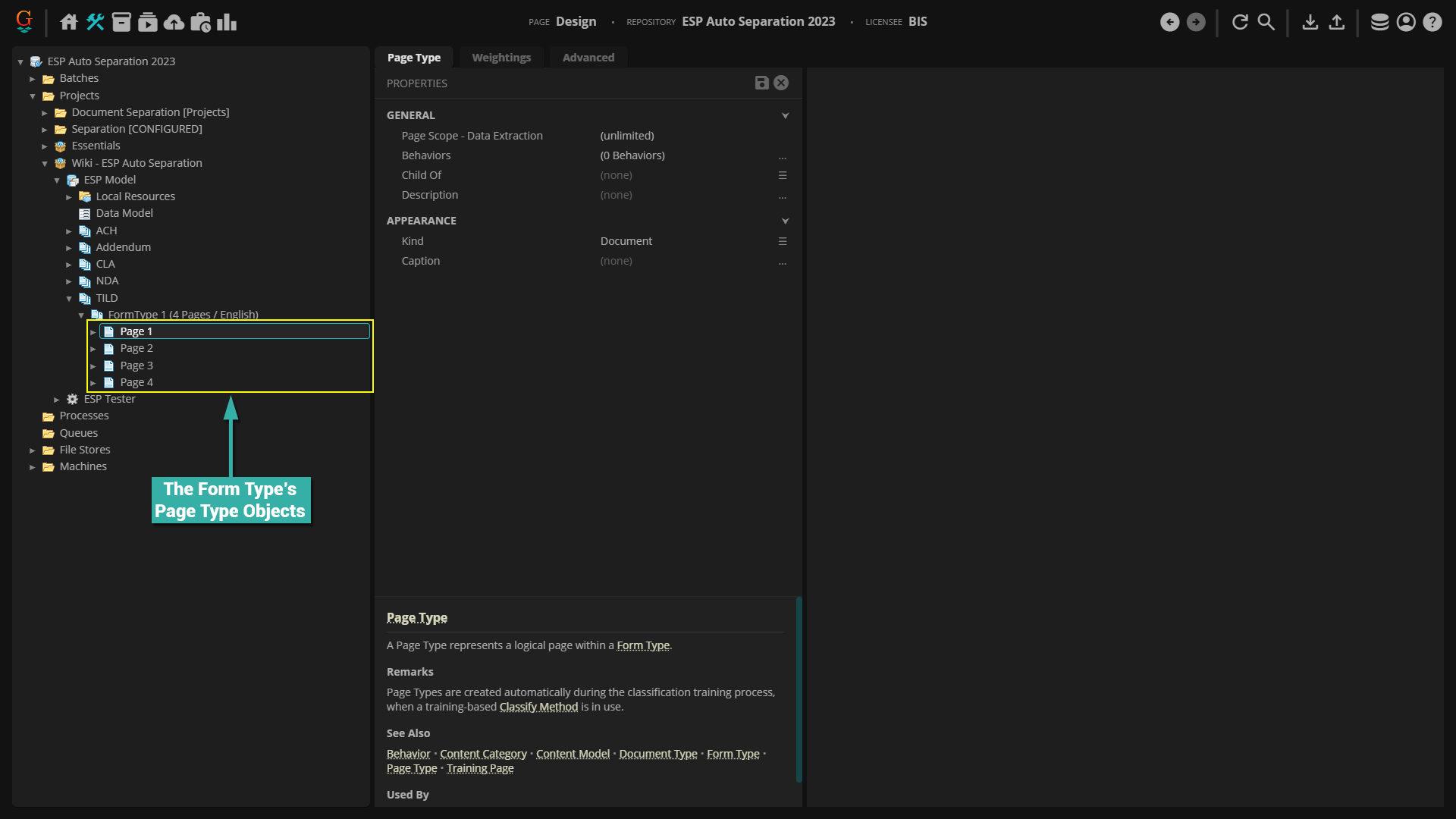1456x819 pixels.
Task: Open the Classify Method help link
Action: 538,707
